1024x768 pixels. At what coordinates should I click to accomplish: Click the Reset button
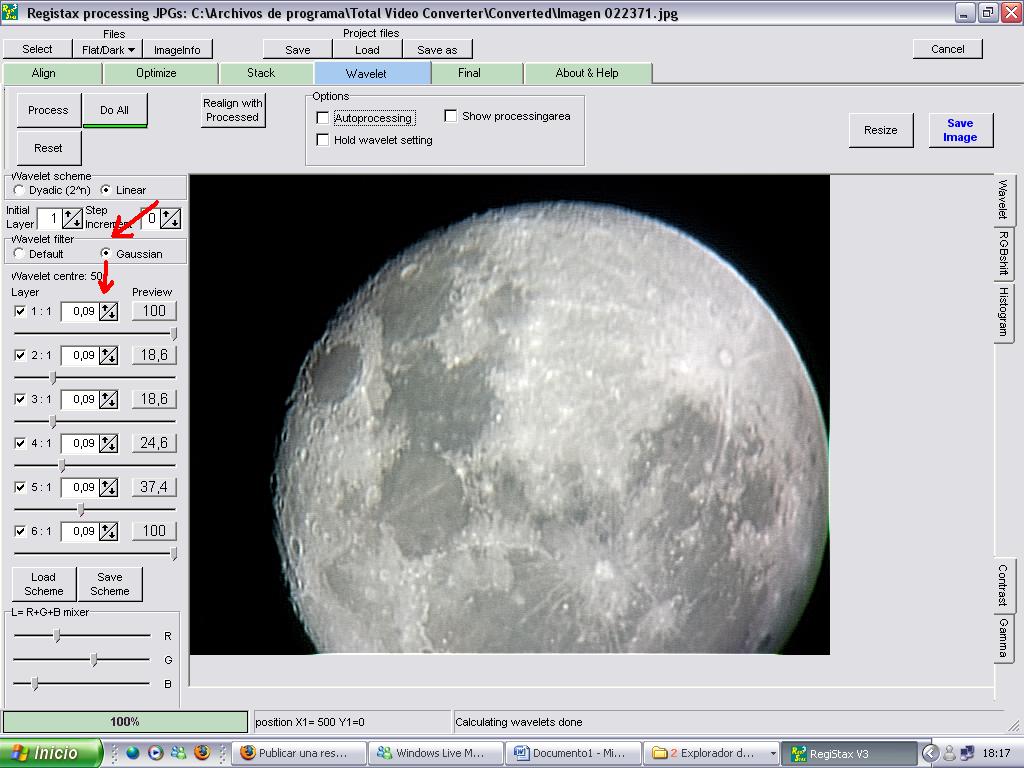pyautogui.click(x=48, y=148)
